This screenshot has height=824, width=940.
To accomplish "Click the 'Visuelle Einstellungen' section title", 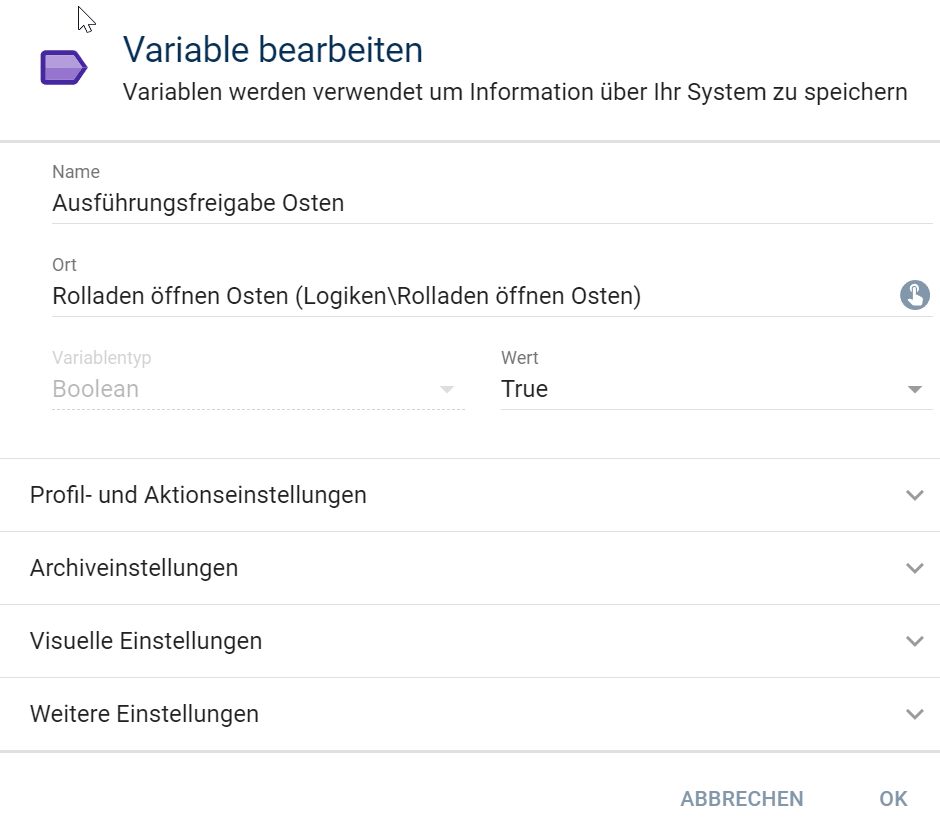I will [146, 641].
